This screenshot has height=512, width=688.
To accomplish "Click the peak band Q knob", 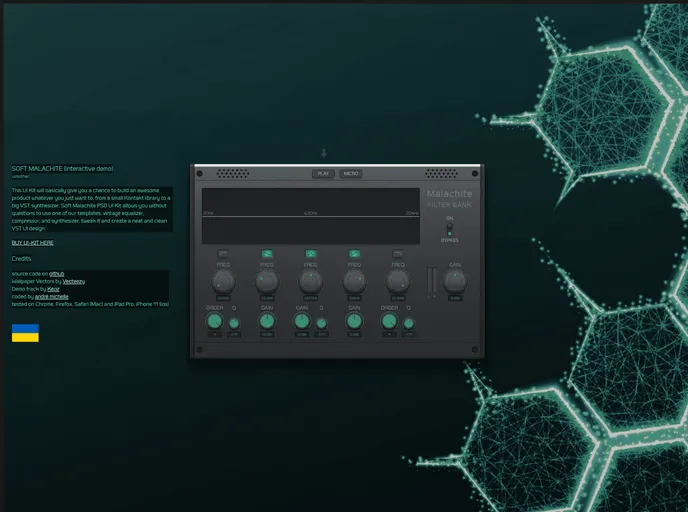I will [x=322, y=323].
